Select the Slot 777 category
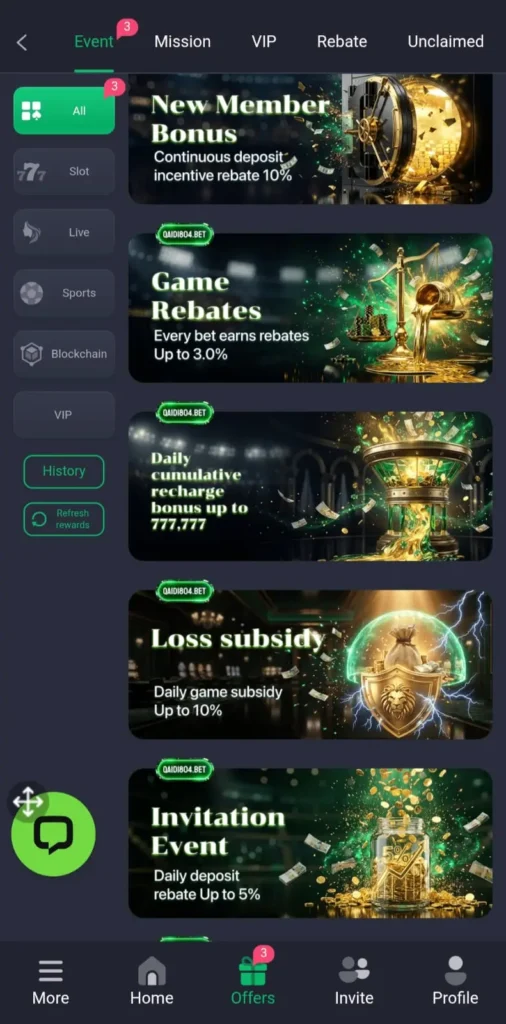 tap(64, 172)
